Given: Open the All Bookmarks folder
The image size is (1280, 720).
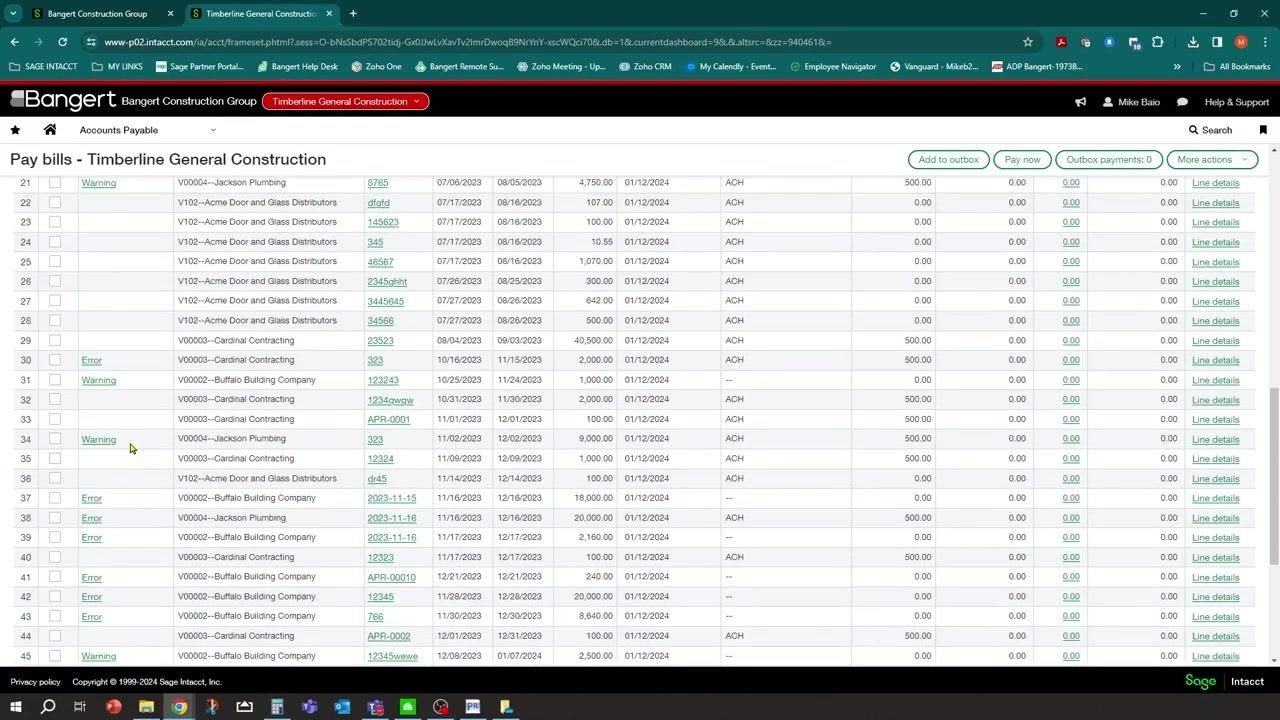Looking at the screenshot, I should pos(1237,67).
